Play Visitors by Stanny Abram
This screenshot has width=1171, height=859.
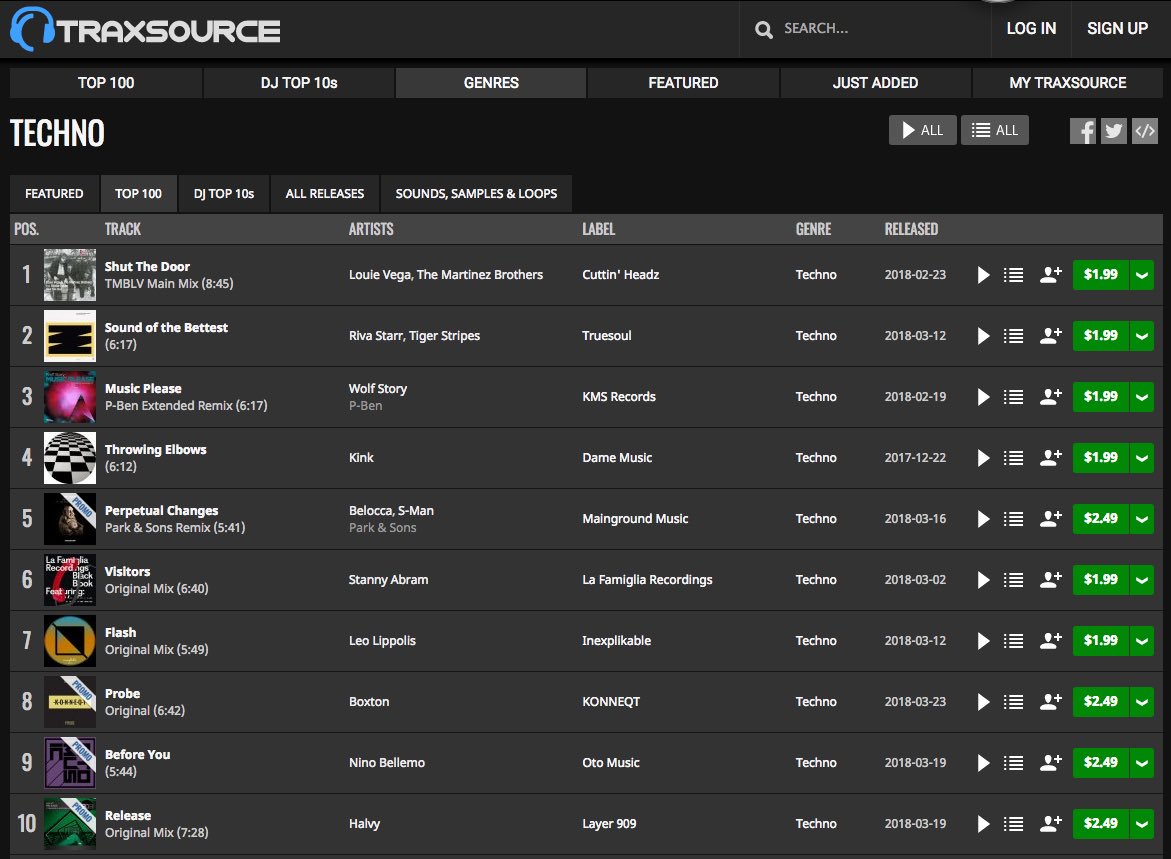coord(984,580)
